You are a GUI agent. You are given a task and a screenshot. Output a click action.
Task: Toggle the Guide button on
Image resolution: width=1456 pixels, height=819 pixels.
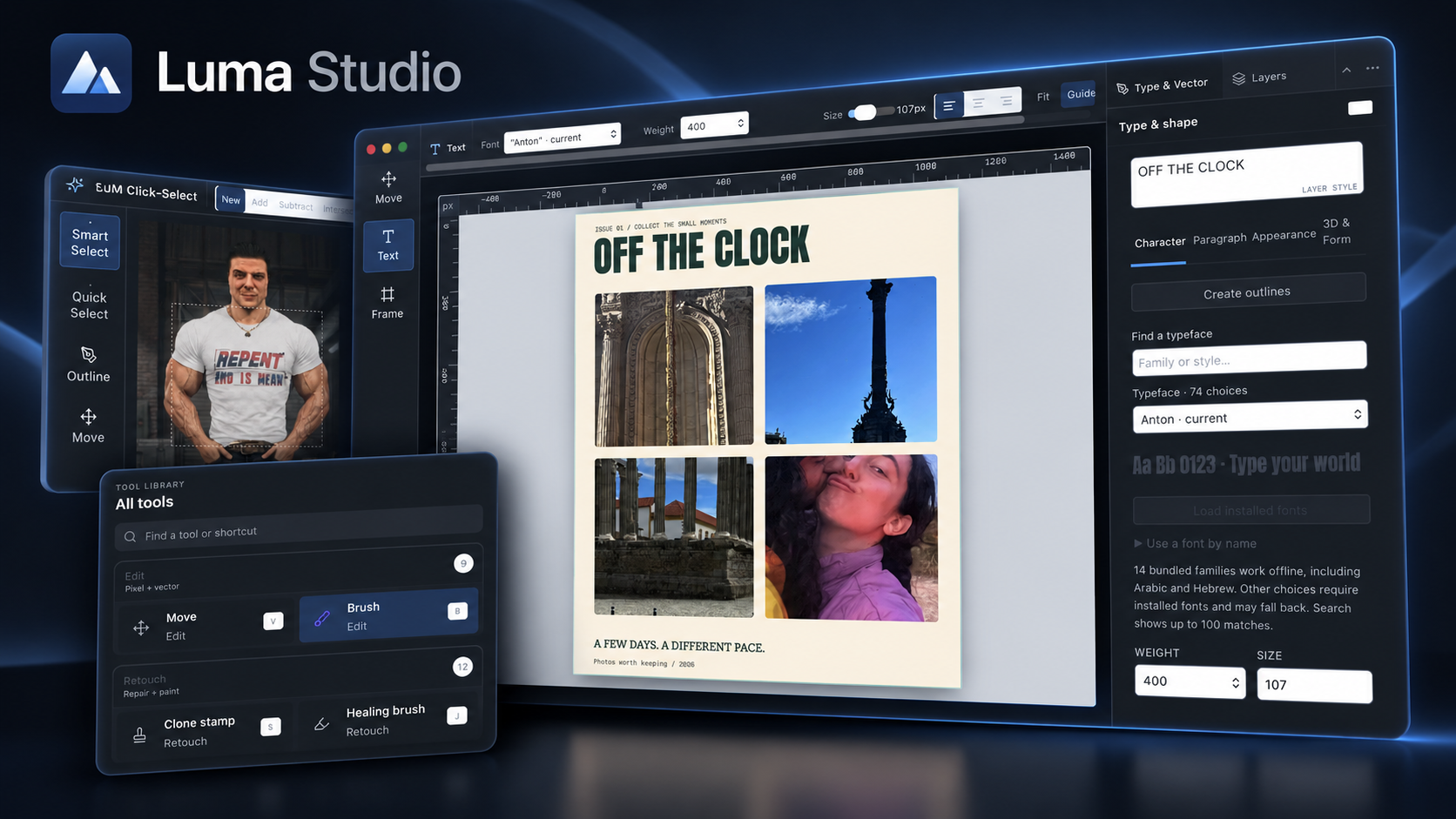pos(1081,94)
